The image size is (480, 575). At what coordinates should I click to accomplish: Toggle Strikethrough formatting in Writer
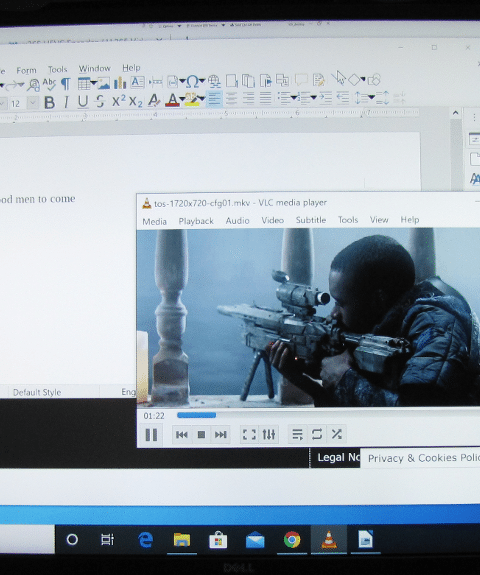(x=100, y=102)
